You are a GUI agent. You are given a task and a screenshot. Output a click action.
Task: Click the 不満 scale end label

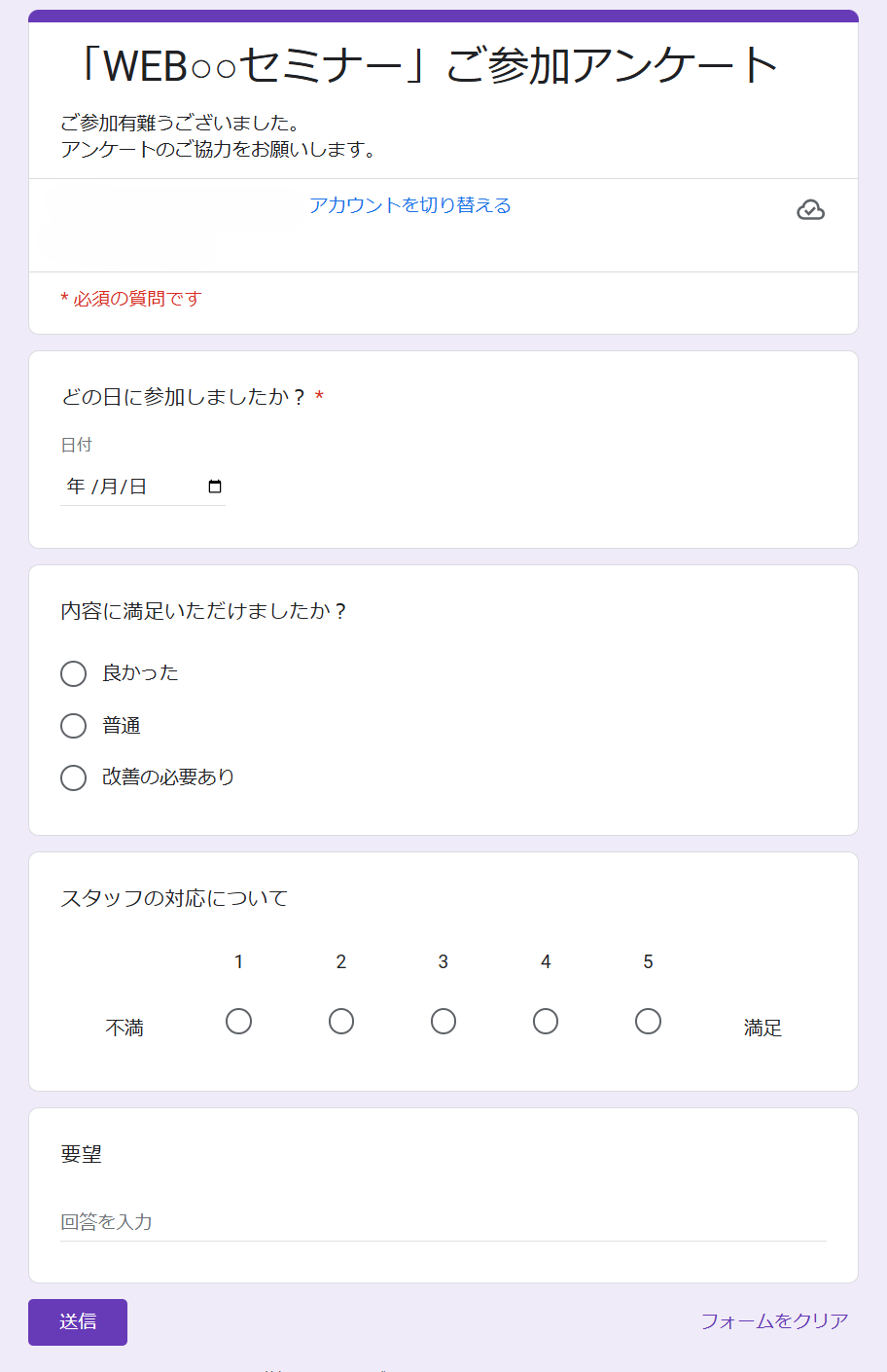pyautogui.click(x=124, y=1029)
